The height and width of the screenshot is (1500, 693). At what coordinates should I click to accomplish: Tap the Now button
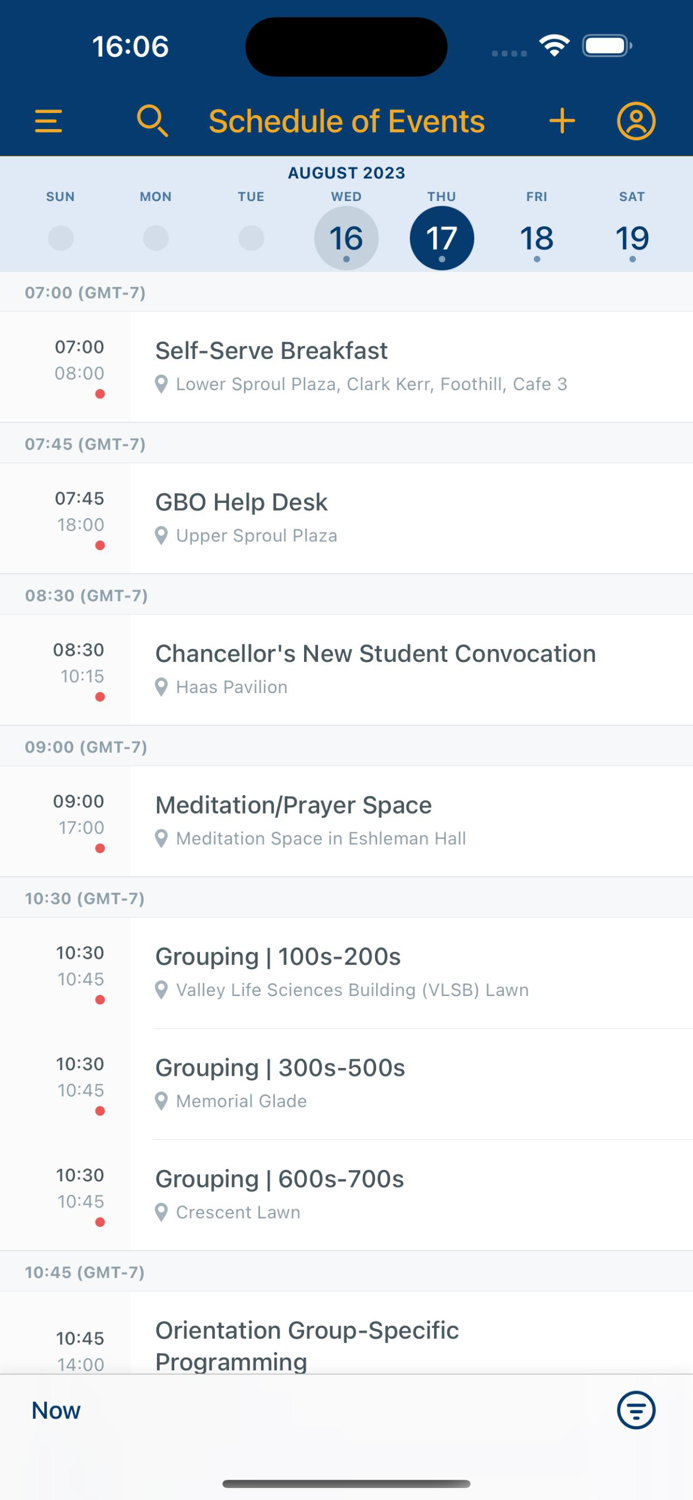click(x=55, y=1410)
